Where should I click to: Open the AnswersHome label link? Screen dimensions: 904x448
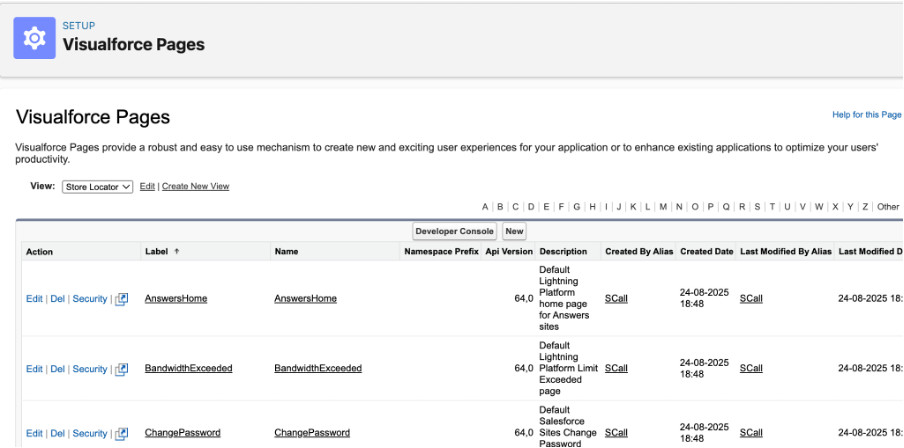pos(176,299)
